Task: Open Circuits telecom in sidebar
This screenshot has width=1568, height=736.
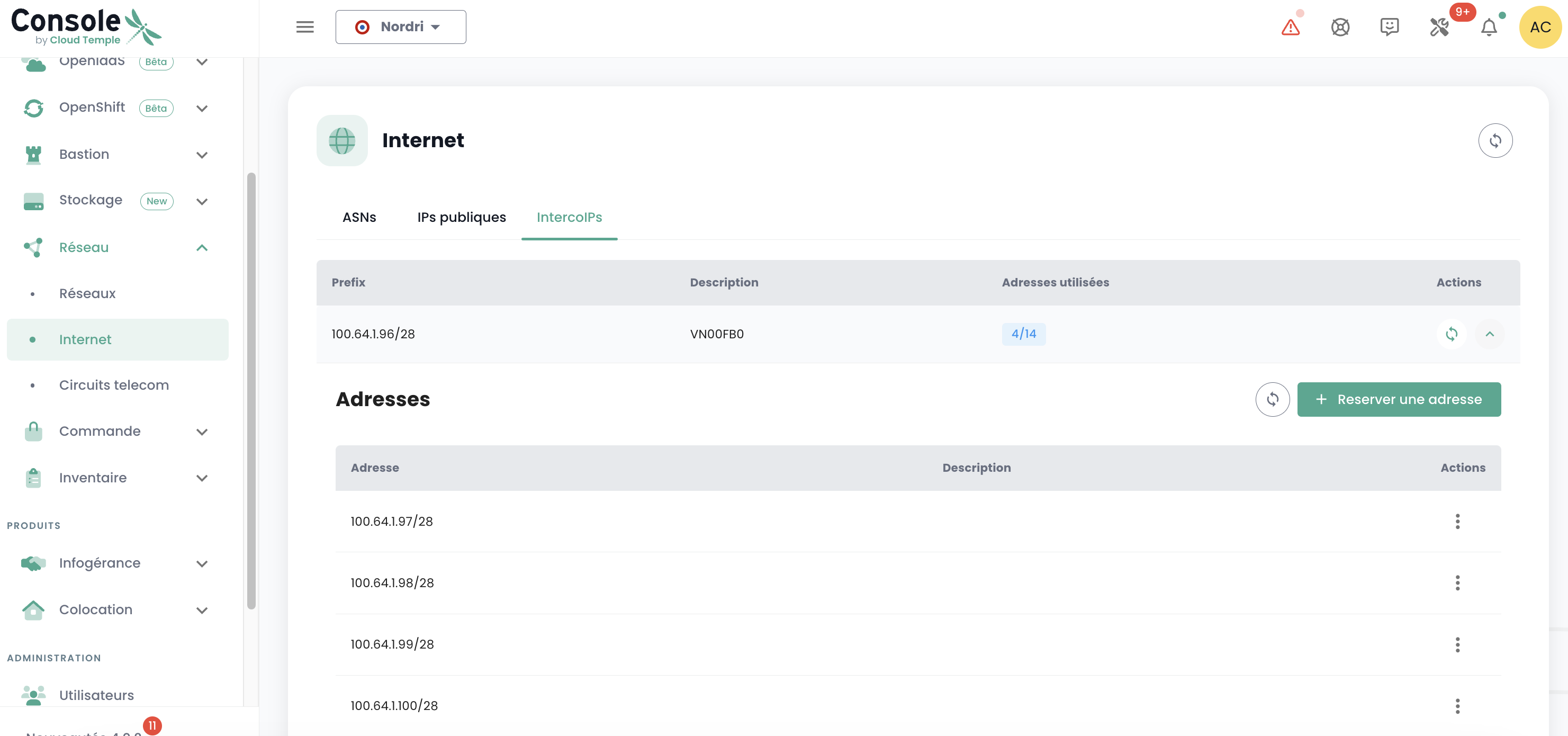Action: tap(114, 385)
